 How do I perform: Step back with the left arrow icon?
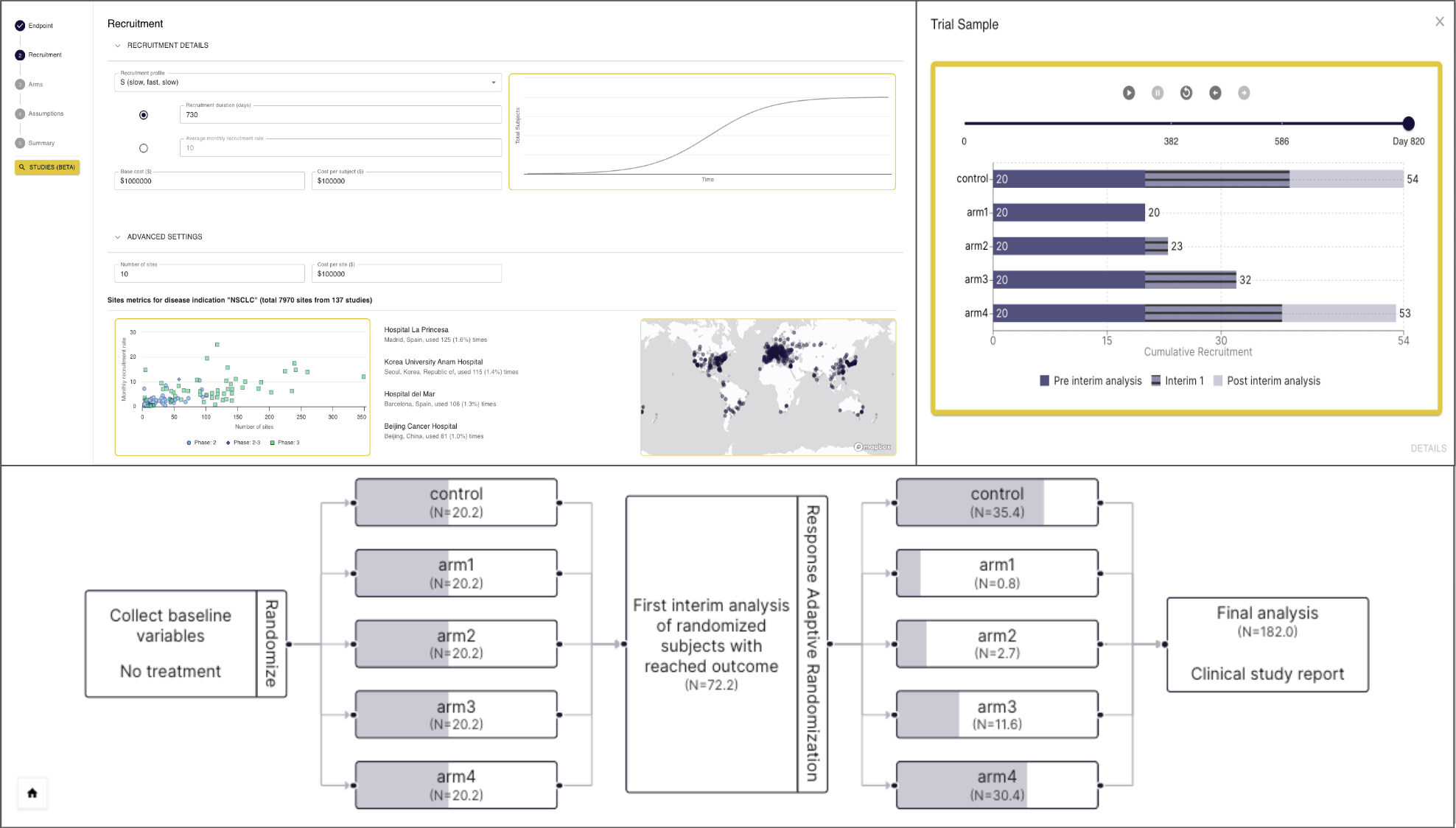click(1215, 93)
